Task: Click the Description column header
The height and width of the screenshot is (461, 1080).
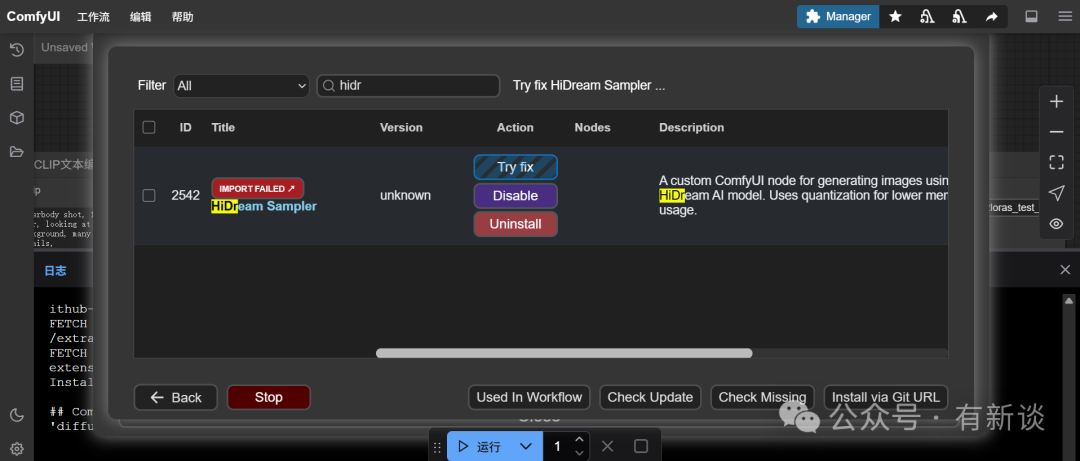Action: (692, 127)
